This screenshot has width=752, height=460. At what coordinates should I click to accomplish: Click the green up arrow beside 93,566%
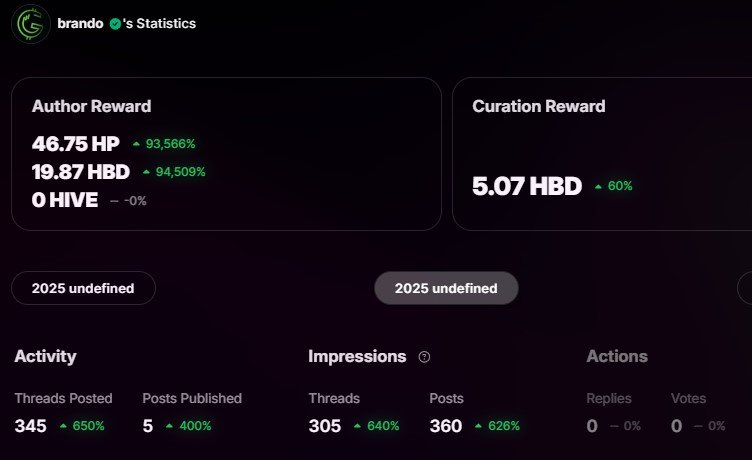click(x=136, y=144)
